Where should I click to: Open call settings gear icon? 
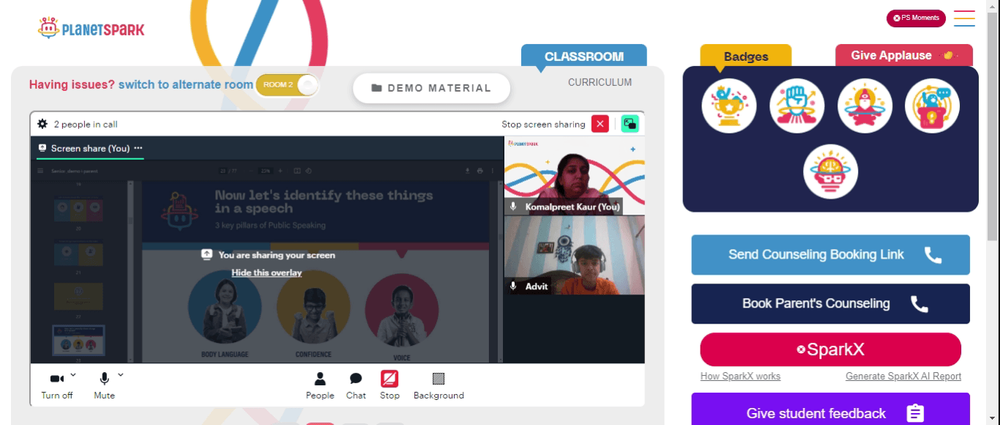tap(43, 124)
